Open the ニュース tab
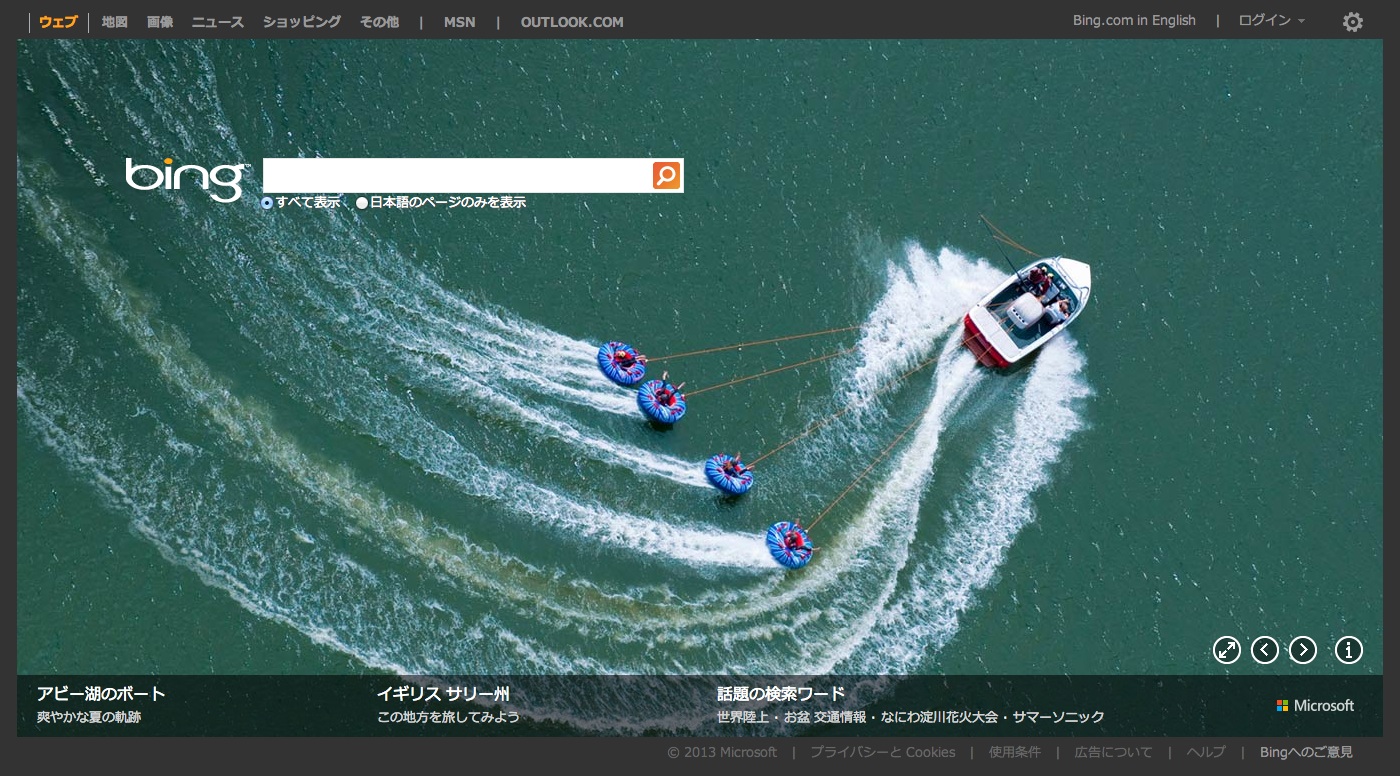This screenshot has height=776, width=1400. pyautogui.click(x=217, y=22)
